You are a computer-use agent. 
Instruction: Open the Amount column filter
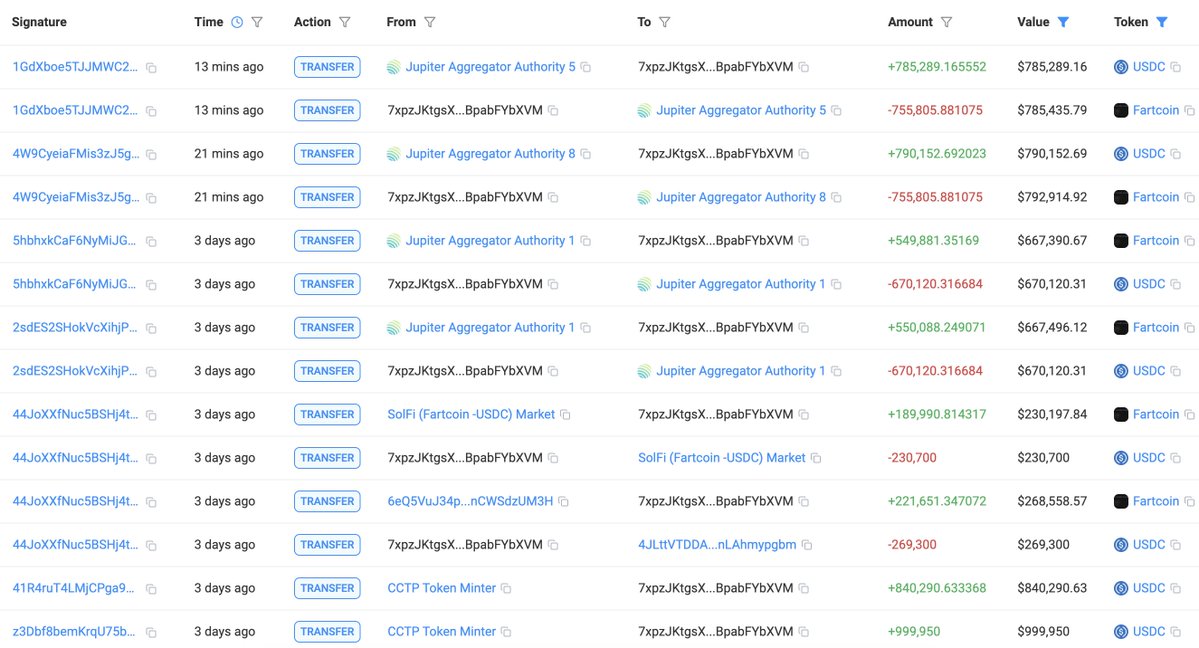click(947, 22)
